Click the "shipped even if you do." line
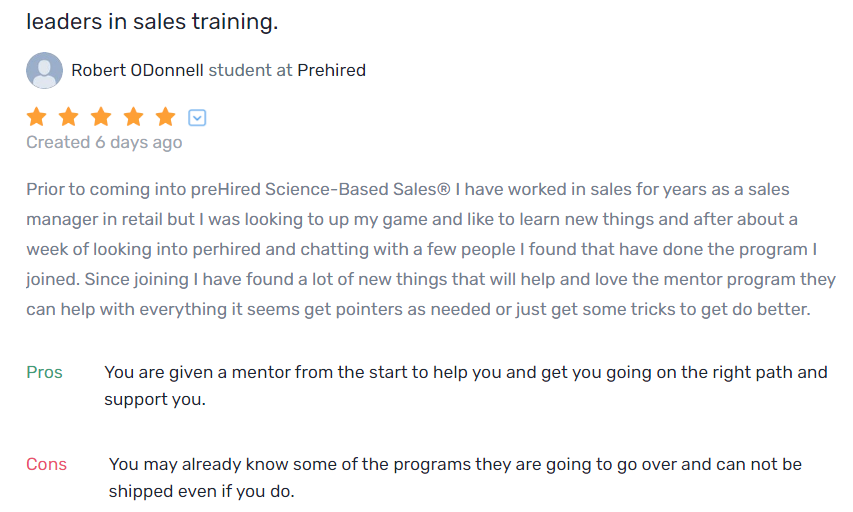Image resolution: width=853 pixels, height=512 pixels. pos(201,492)
